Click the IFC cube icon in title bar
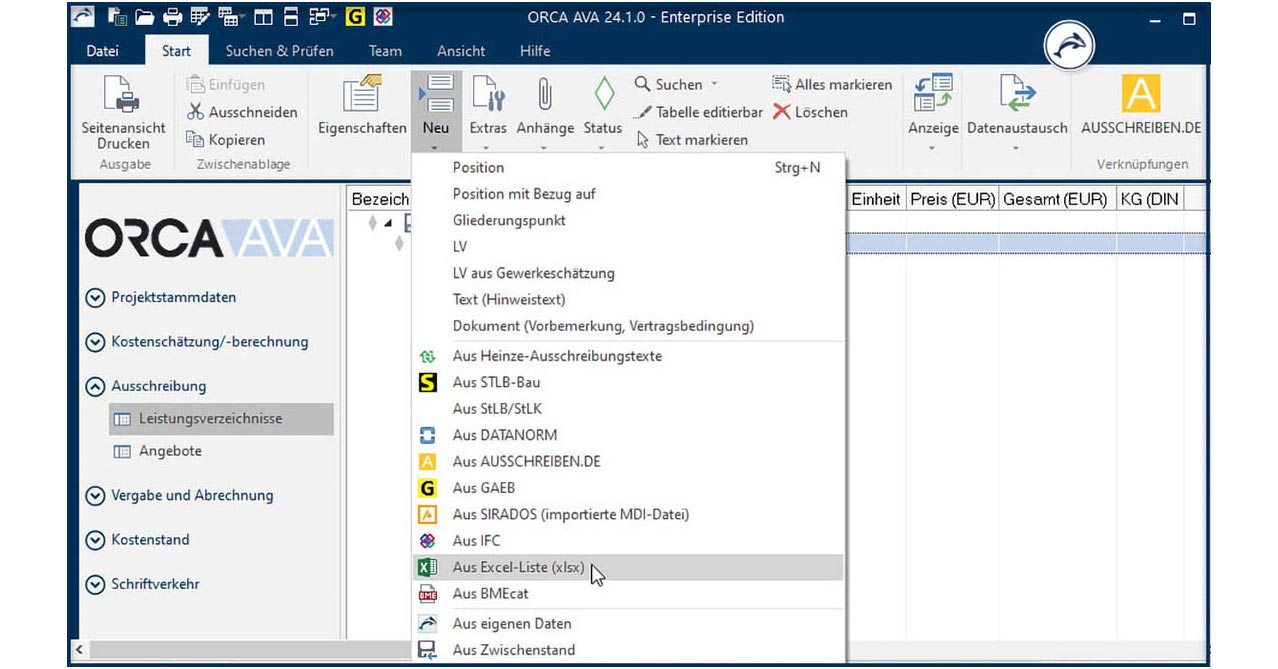The height and width of the screenshot is (669, 1278). pyautogui.click(x=382, y=17)
